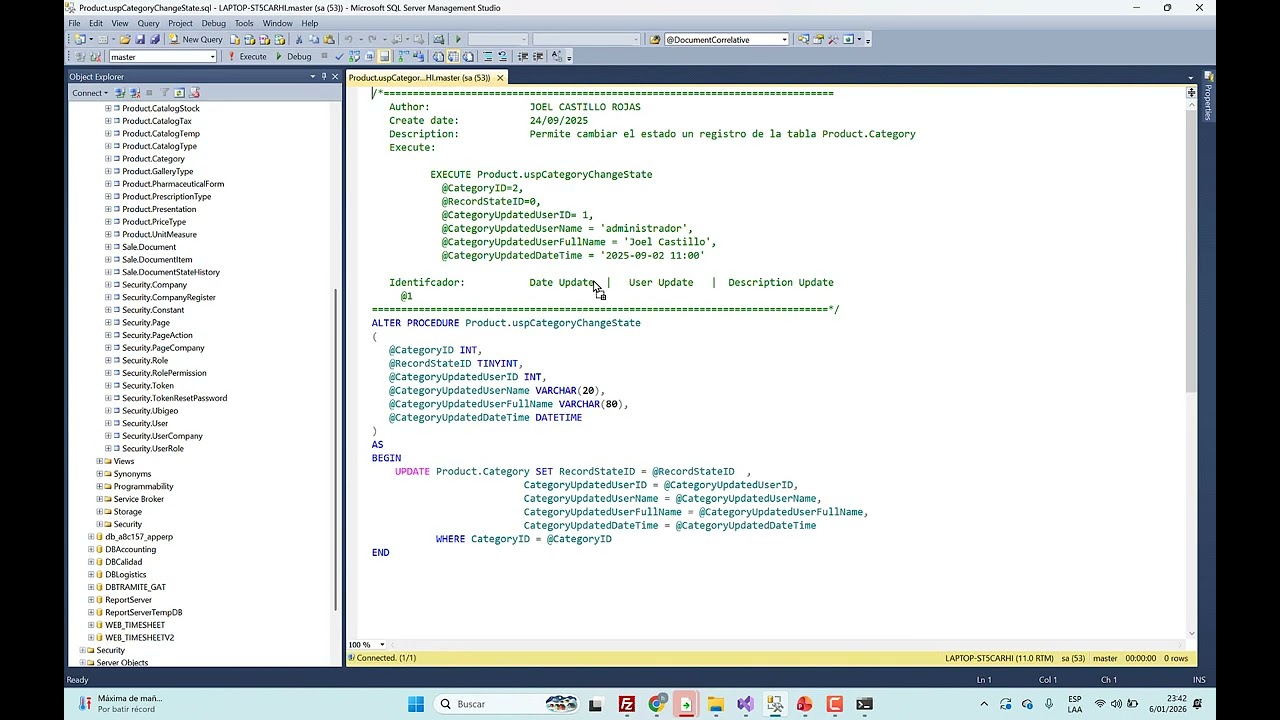
Task: Click the Disconnect icon in Object Explorer
Action: tap(135, 93)
